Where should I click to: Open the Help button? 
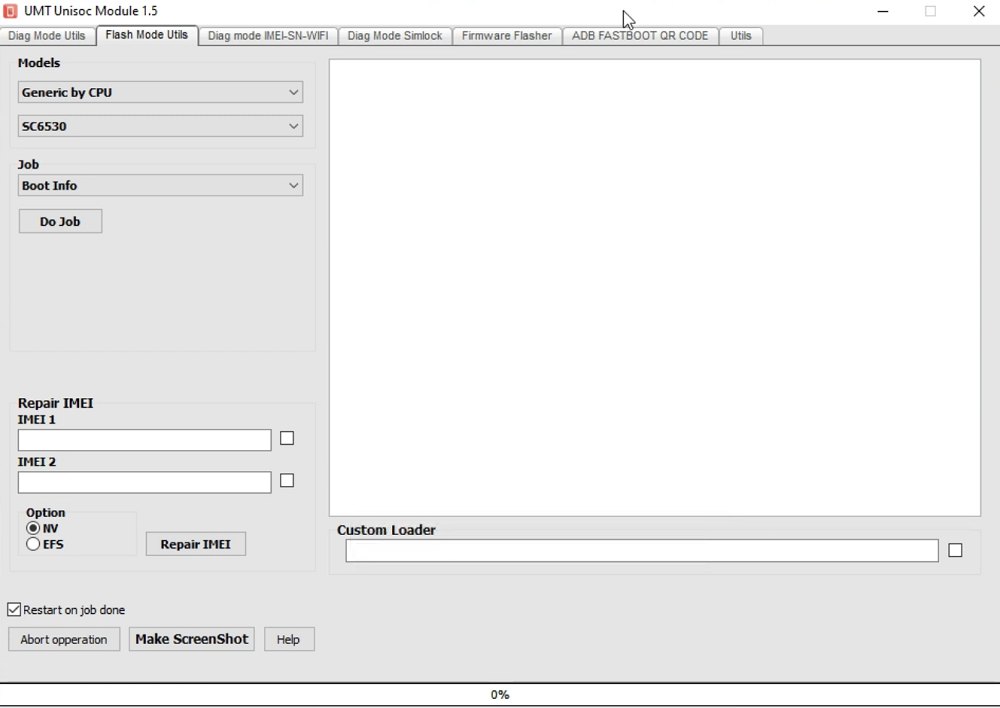click(289, 640)
